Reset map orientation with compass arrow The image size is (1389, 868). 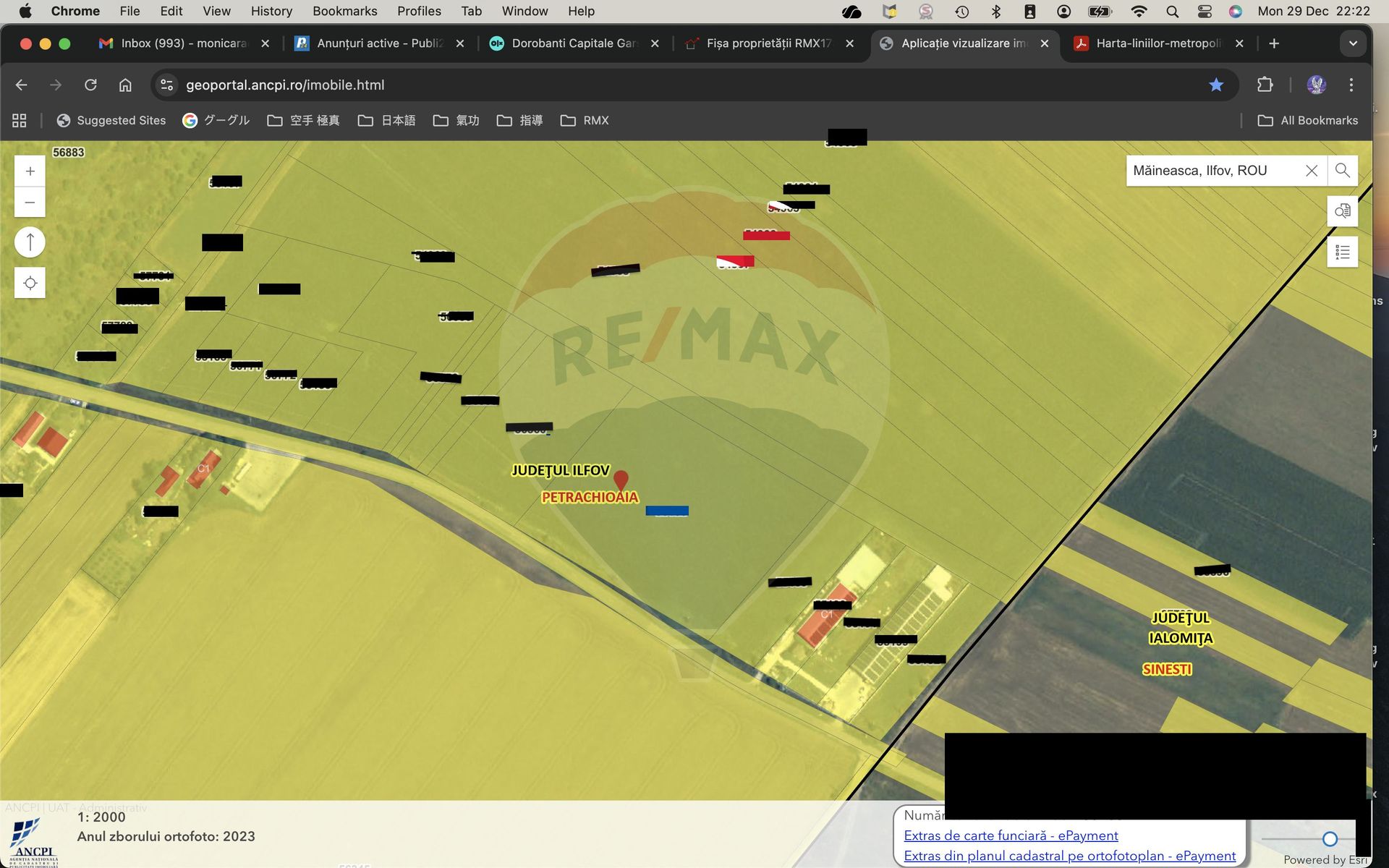[30, 242]
